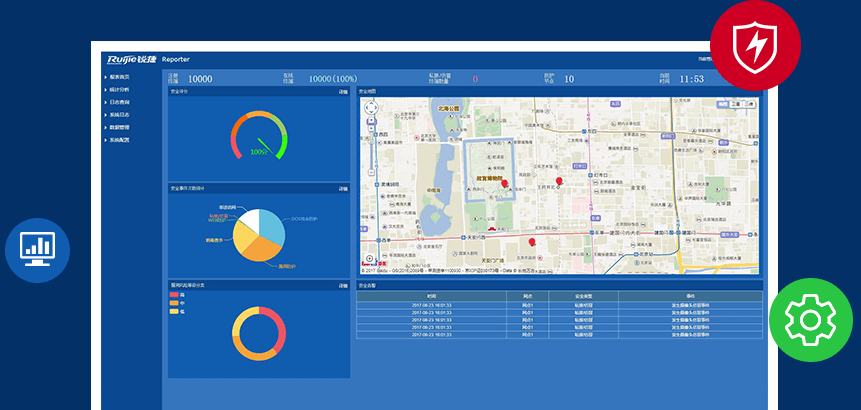Switch map to 卫星 view
Viewport: 861px width, 410px height.
(736, 104)
